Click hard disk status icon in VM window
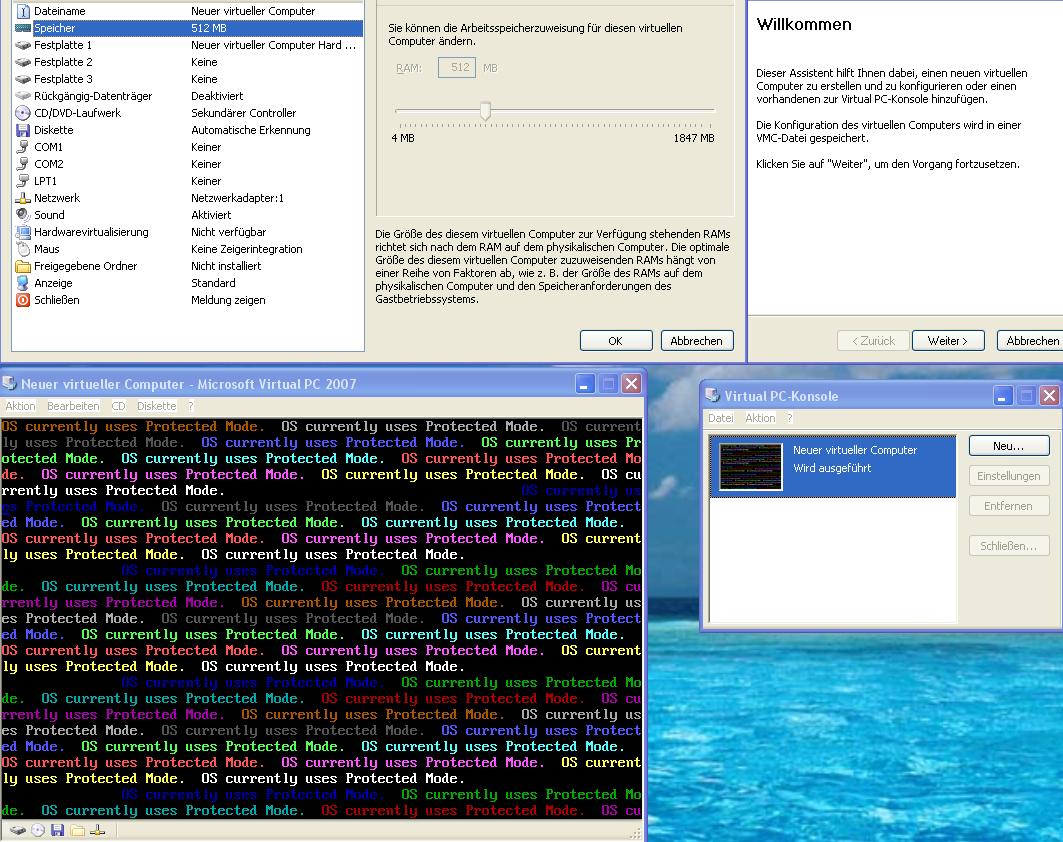This screenshot has height=842, width=1063. [x=18, y=830]
